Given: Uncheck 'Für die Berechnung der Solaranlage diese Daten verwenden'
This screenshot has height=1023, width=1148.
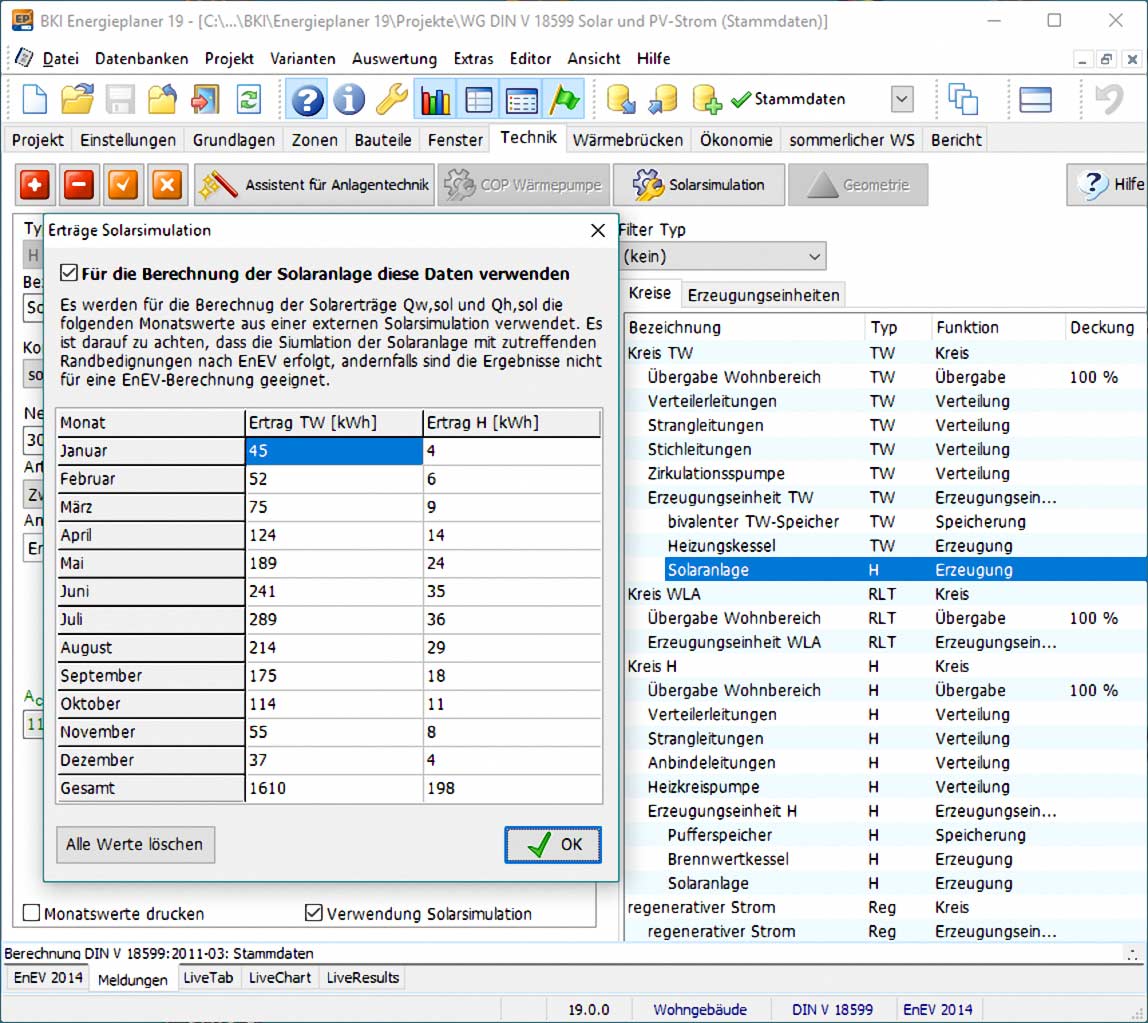Looking at the screenshot, I should (x=69, y=273).
